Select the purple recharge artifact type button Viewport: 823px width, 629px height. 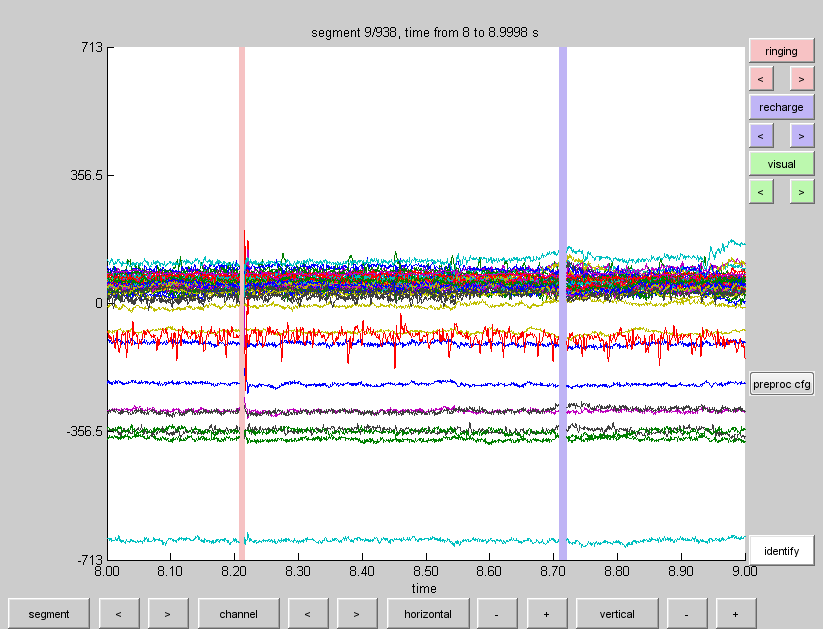point(781,107)
